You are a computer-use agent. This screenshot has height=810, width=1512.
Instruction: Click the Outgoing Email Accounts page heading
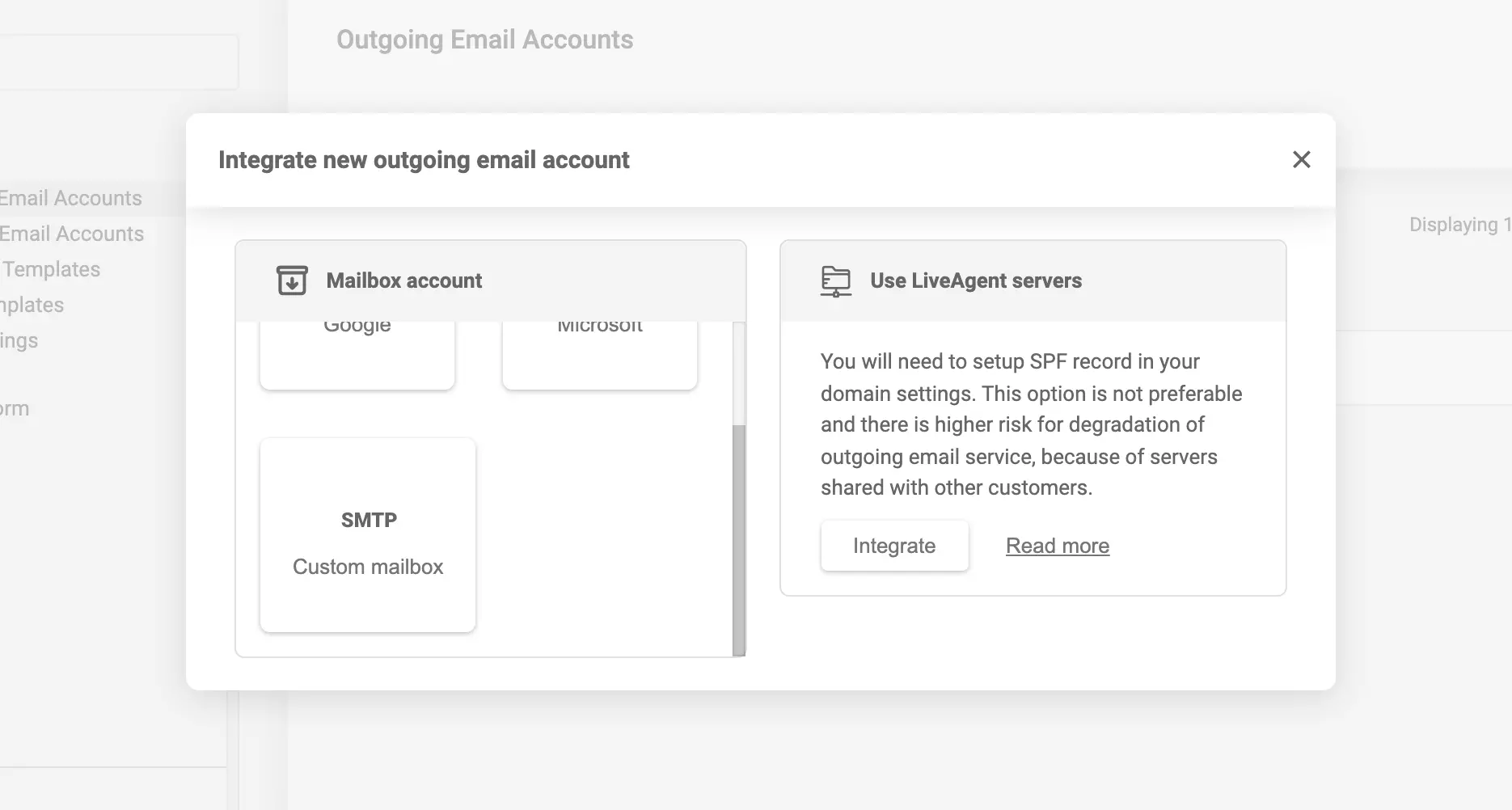click(x=484, y=39)
